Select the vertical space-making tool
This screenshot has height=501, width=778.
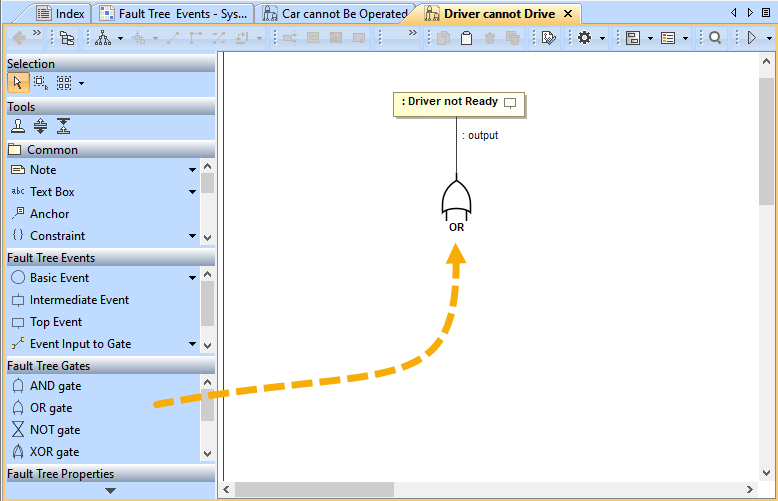click(x=64, y=126)
